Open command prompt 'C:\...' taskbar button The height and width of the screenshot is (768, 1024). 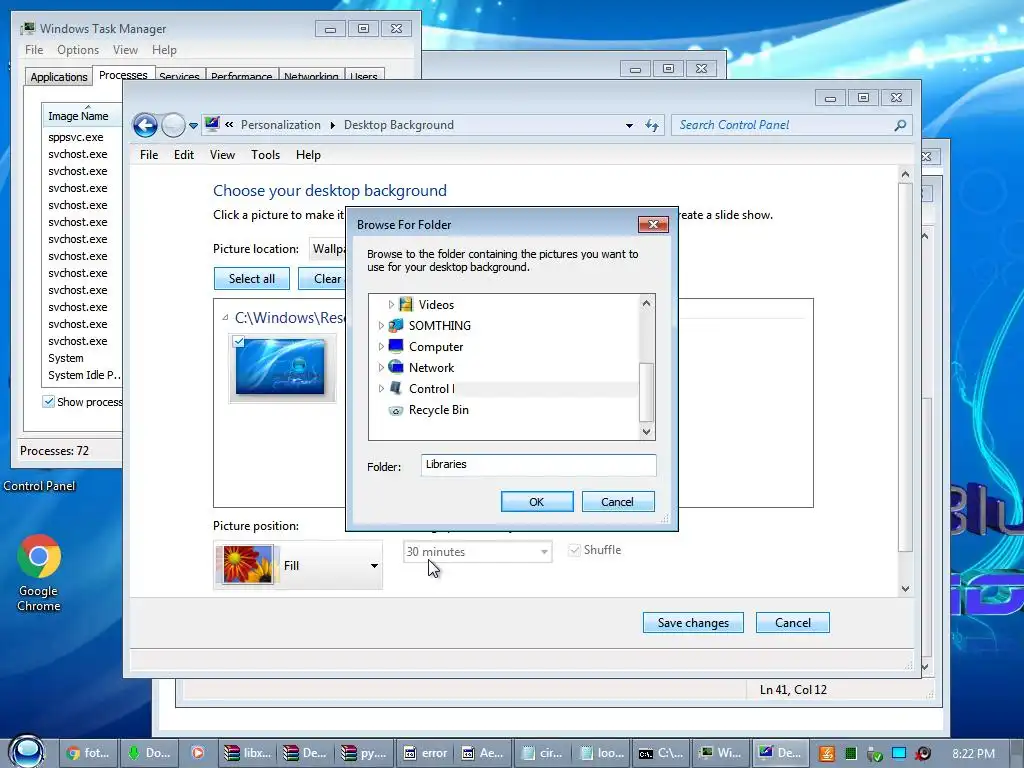pyautogui.click(x=661, y=752)
